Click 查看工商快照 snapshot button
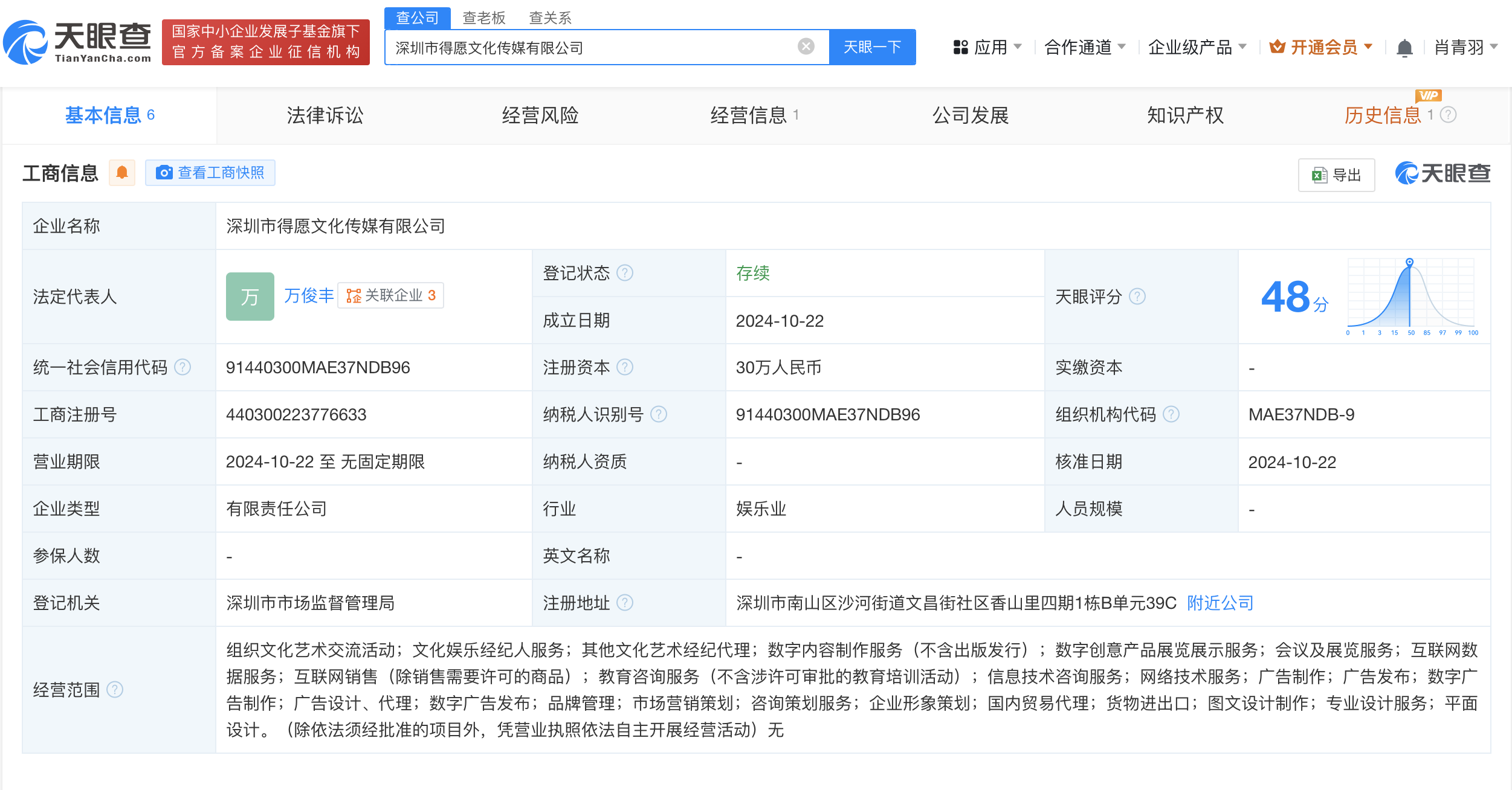The height and width of the screenshot is (790, 1512). click(210, 173)
